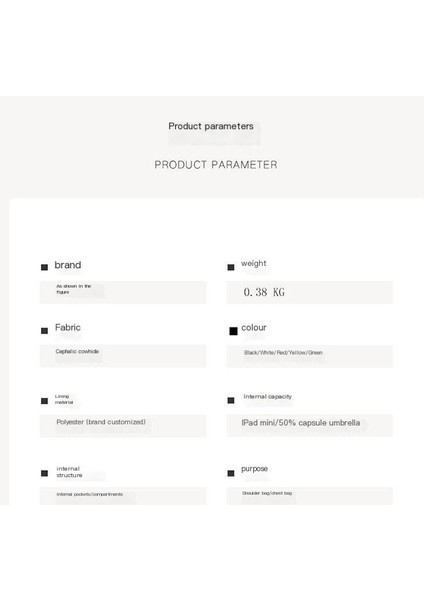Screen dimensions: 424x600
Task: Click the square bullet beside purpose
Action: (231, 473)
